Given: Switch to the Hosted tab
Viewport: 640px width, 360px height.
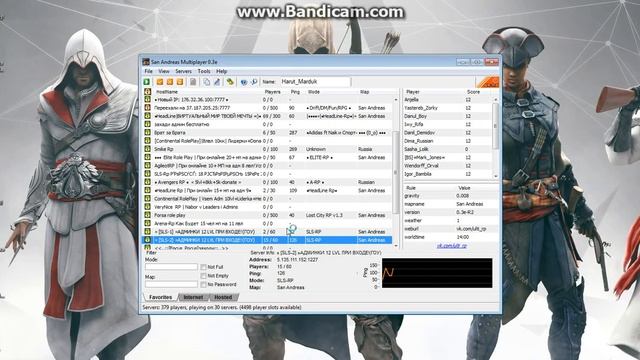Looking at the screenshot, I should click(x=223, y=297).
